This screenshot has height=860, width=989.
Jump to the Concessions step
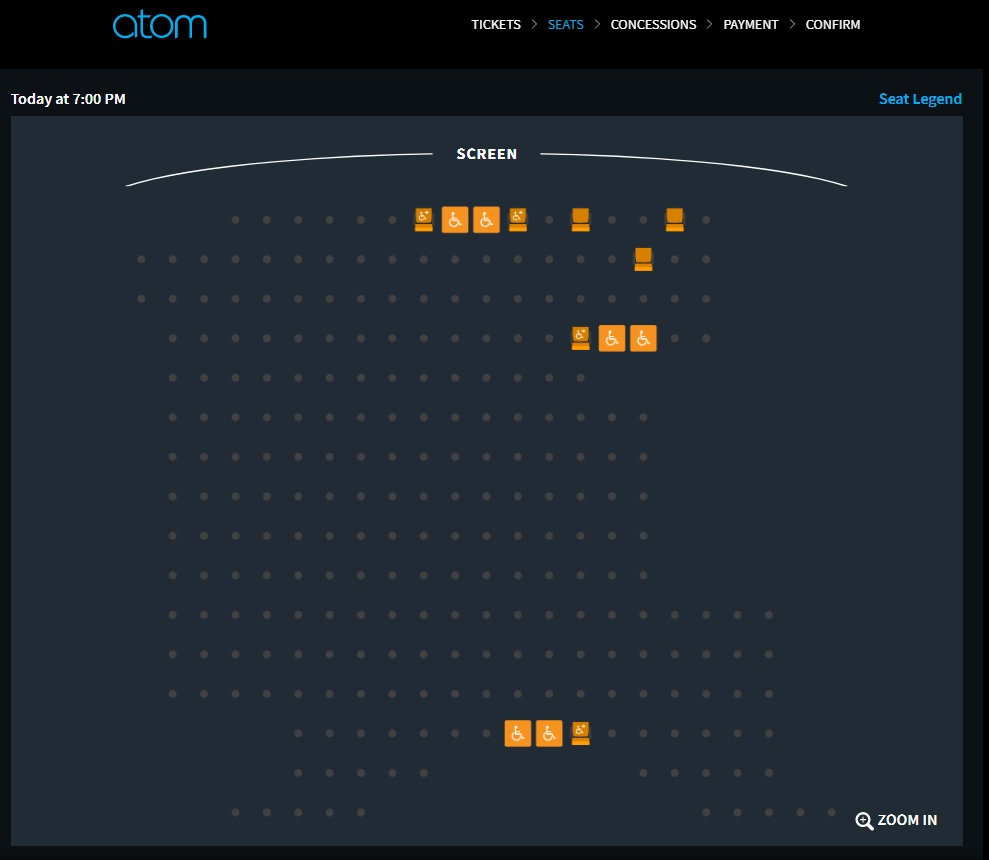[x=653, y=25]
